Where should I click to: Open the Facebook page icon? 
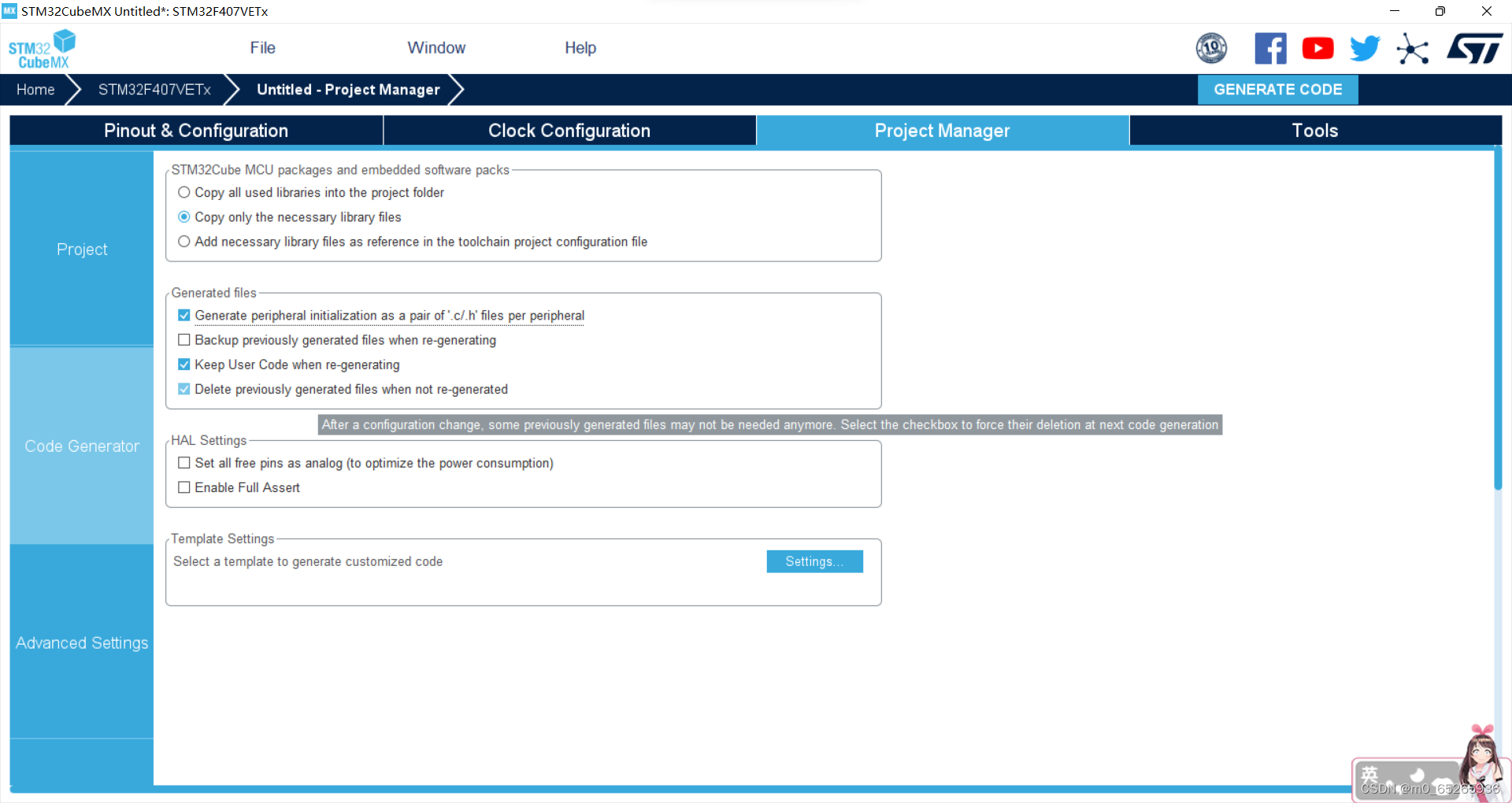(1270, 48)
